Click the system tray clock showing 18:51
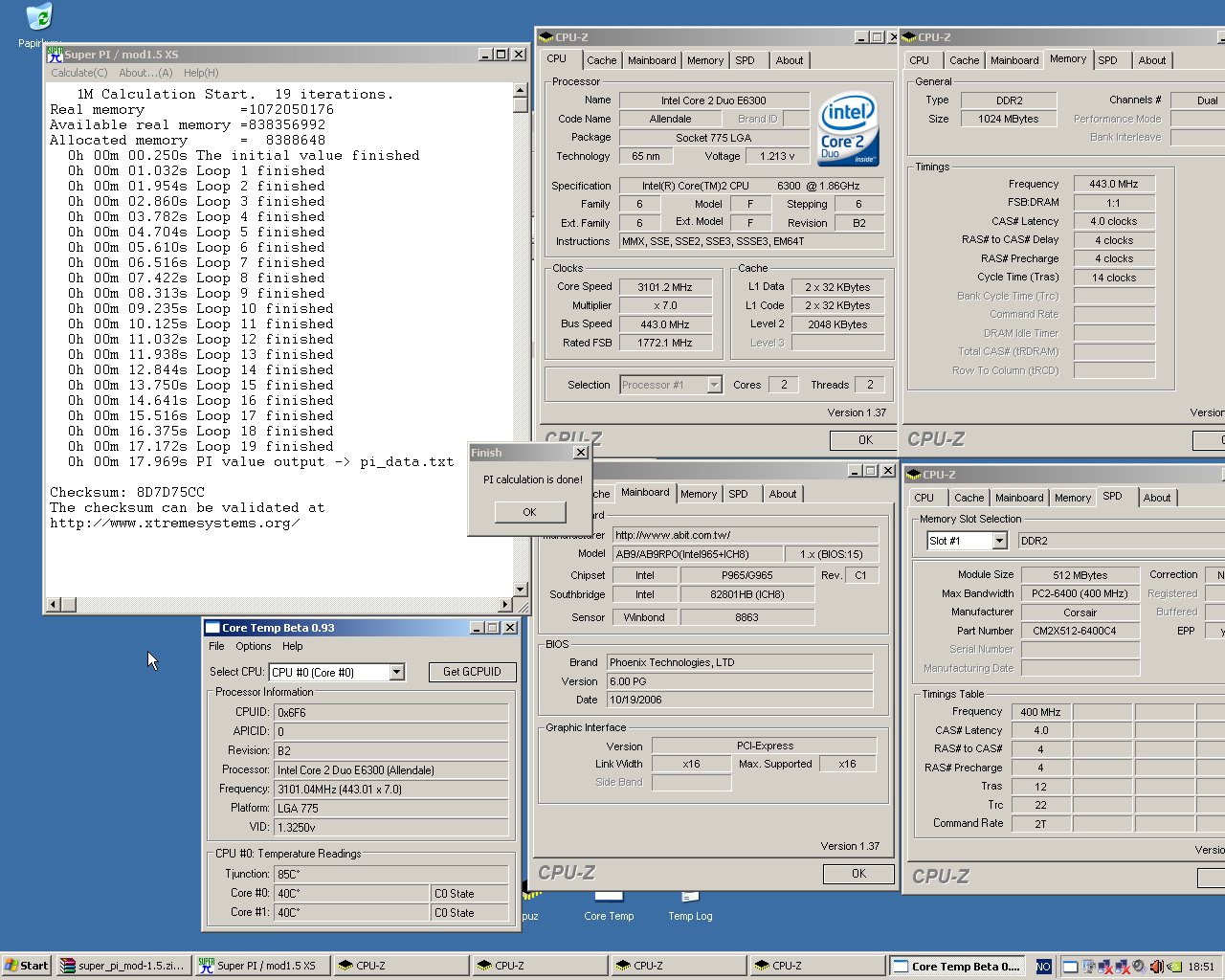The width and height of the screenshot is (1225, 980). (x=1201, y=967)
